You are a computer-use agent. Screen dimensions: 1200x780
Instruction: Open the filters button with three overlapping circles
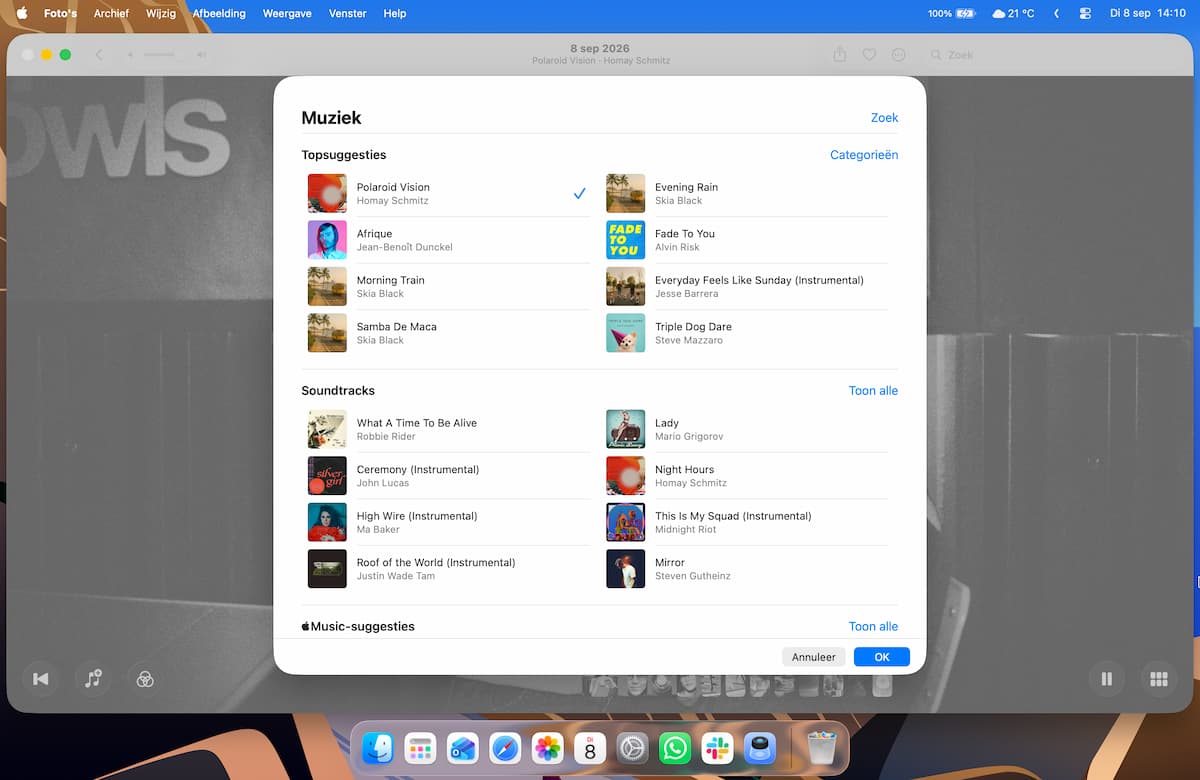(x=146, y=679)
